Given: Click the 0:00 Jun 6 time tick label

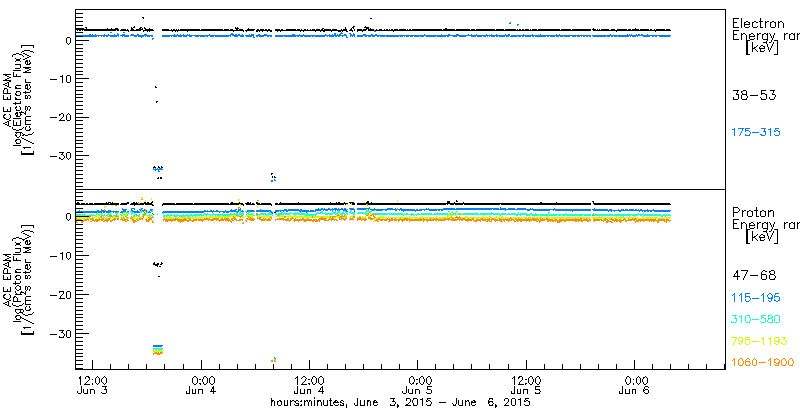Looking at the screenshot, I should (x=634, y=386).
